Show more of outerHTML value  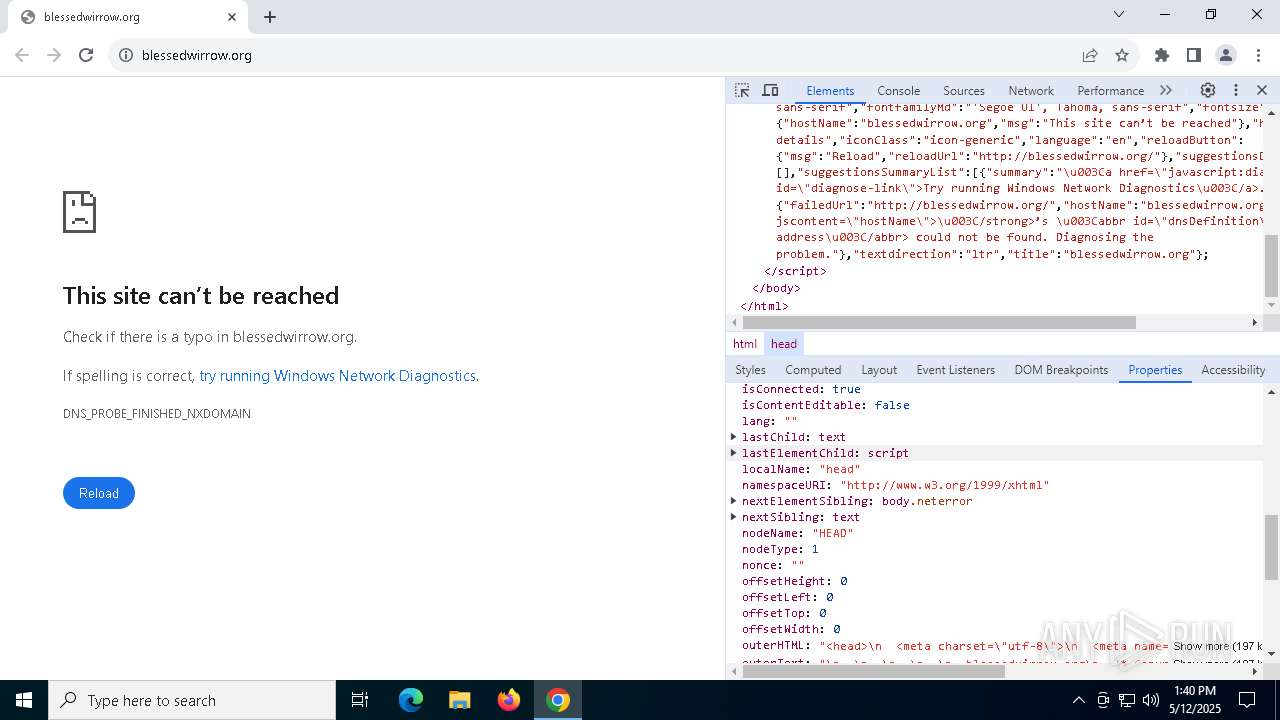[1217, 646]
